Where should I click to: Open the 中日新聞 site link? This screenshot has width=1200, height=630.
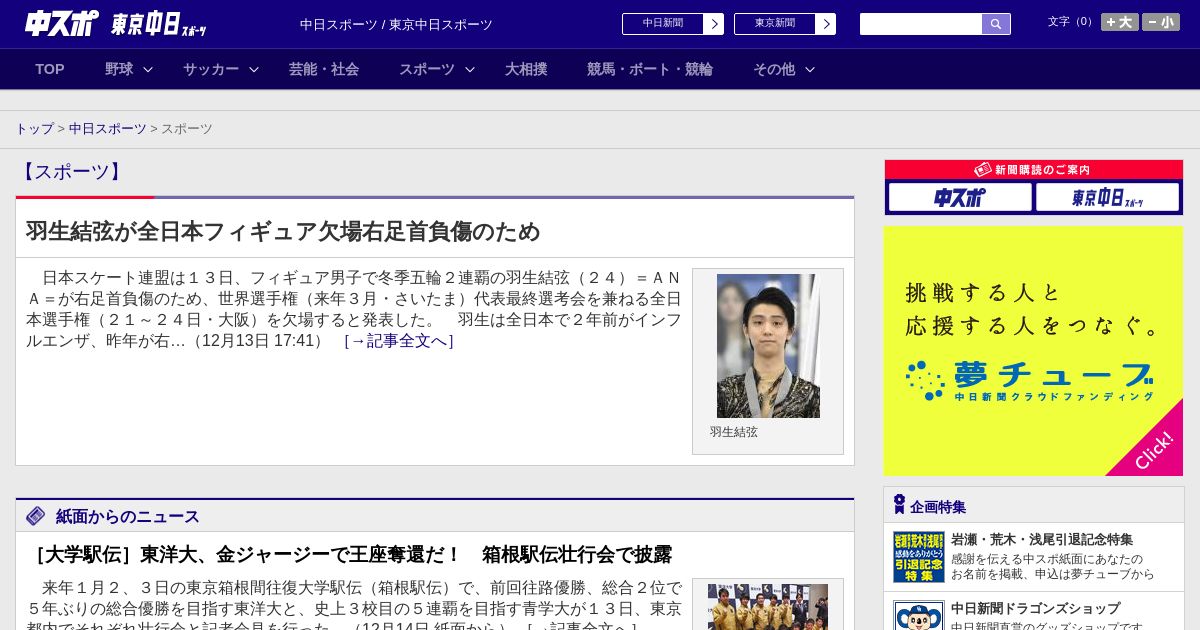[663, 24]
